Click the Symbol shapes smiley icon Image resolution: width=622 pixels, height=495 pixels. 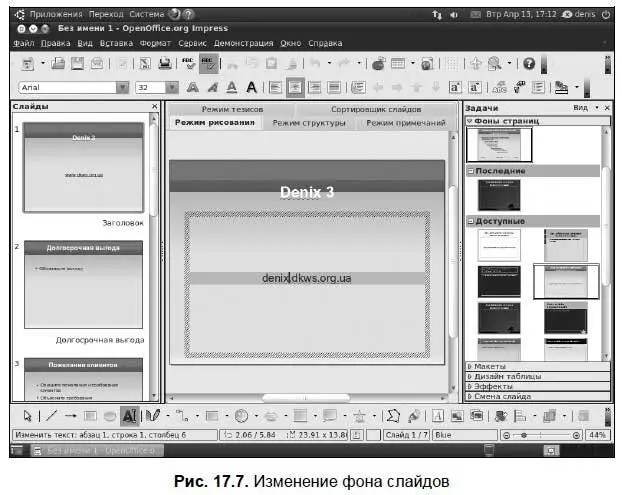click(x=241, y=416)
